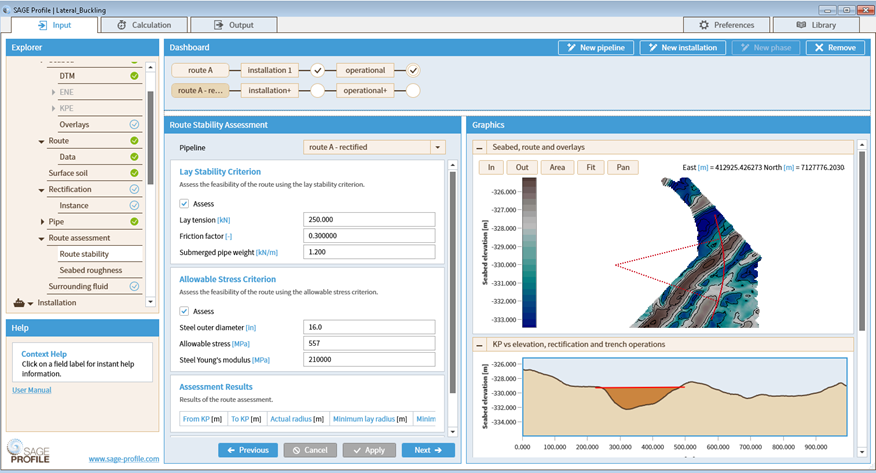876x473 pixels.
Task: Open the Output tab
Action: pos(234,25)
